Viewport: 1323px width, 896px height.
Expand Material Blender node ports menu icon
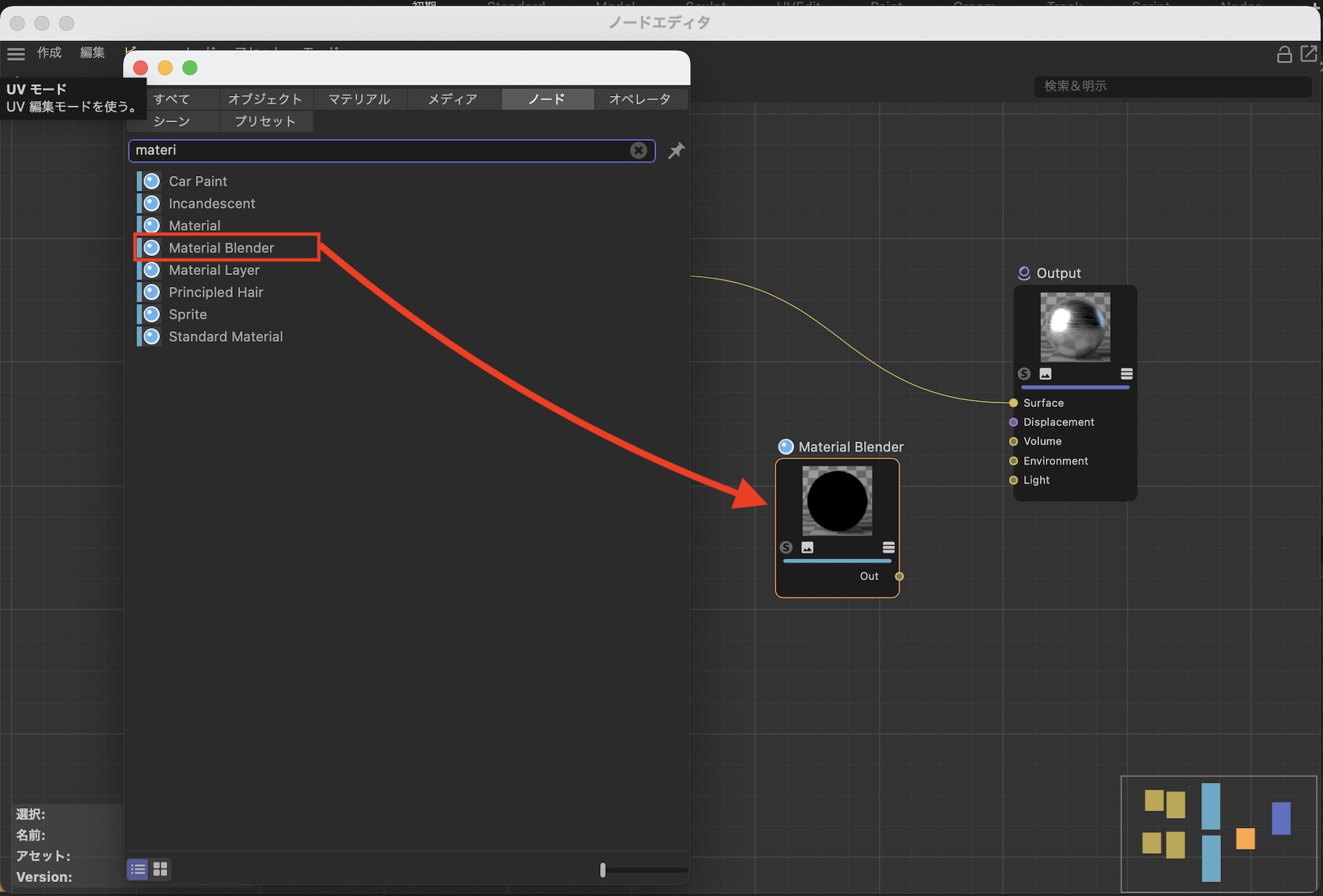tap(888, 548)
